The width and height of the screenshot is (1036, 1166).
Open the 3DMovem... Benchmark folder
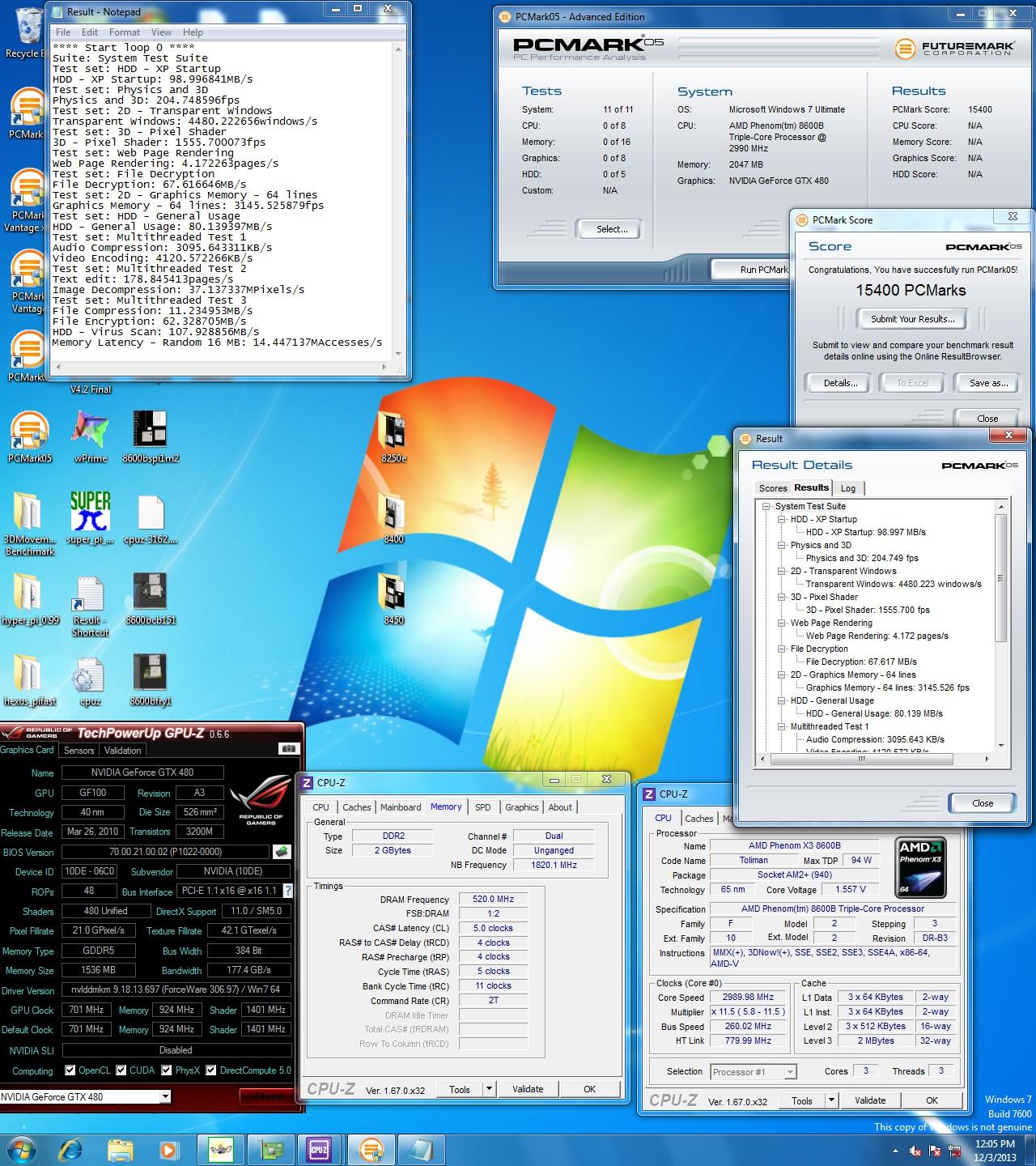[29, 522]
